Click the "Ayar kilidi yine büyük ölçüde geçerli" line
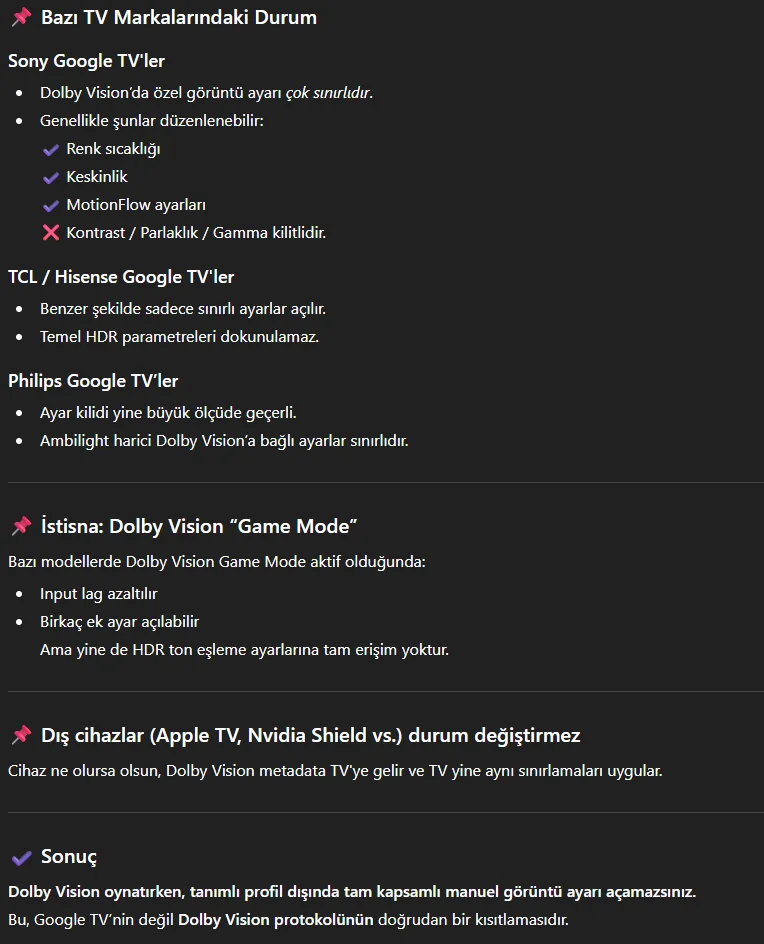This screenshot has height=944, width=764. [x=168, y=413]
